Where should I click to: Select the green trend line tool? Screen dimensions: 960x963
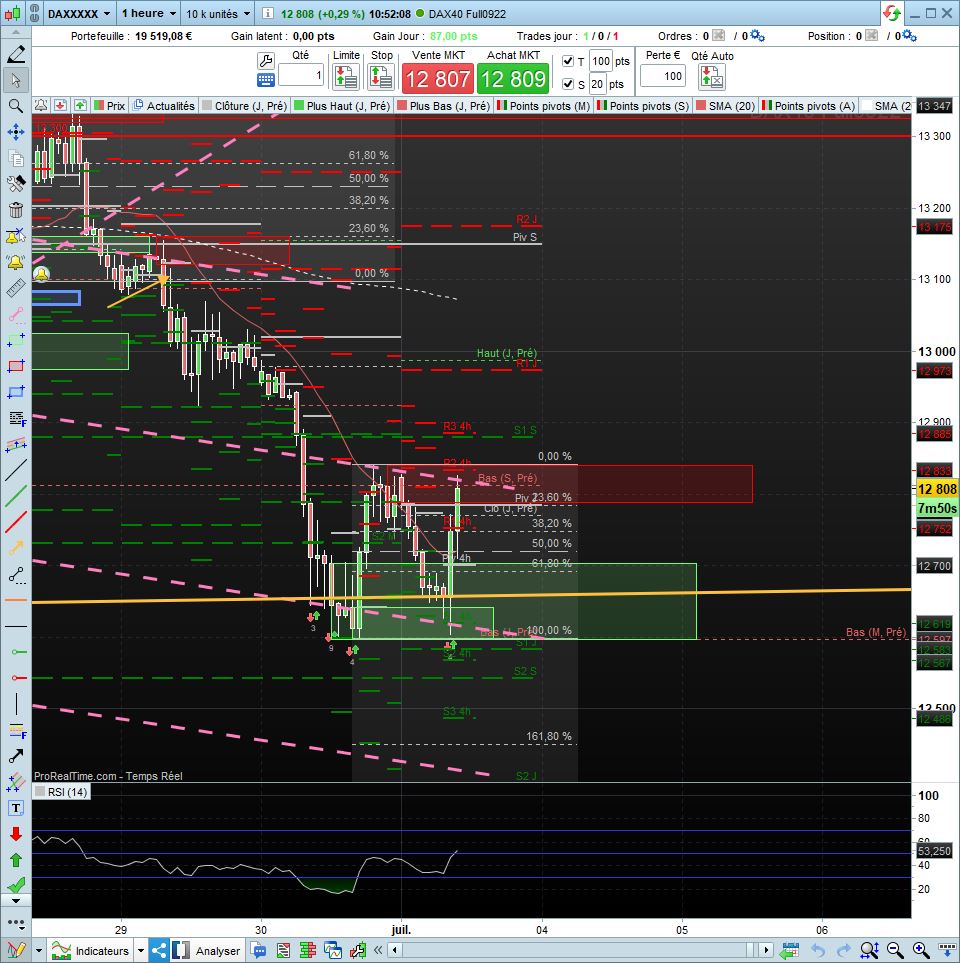tap(16, 496)
